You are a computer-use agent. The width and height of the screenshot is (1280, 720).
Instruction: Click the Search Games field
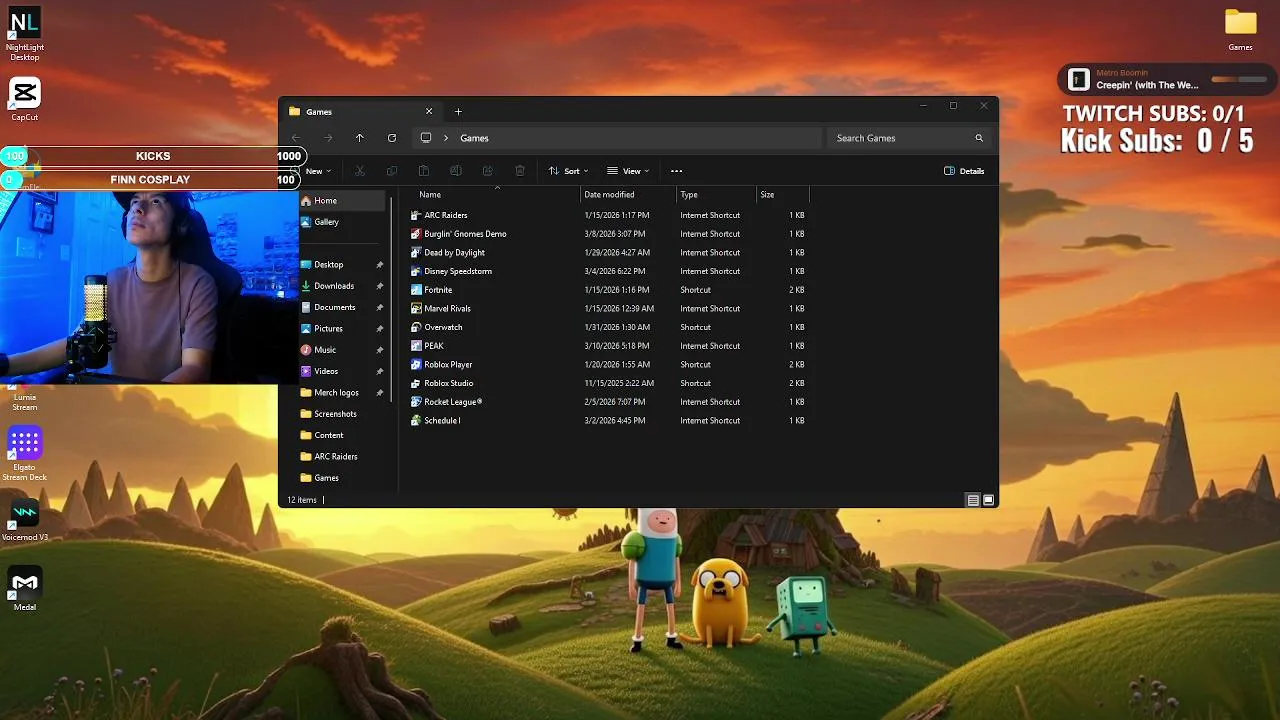point(910,138)
